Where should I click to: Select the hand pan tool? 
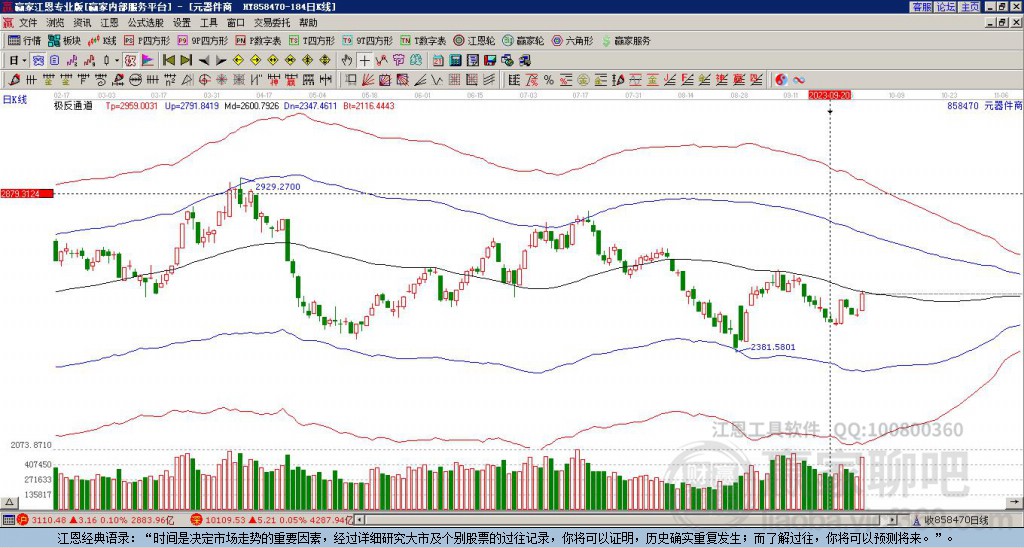pyautogui.click(x=347, y=61)
